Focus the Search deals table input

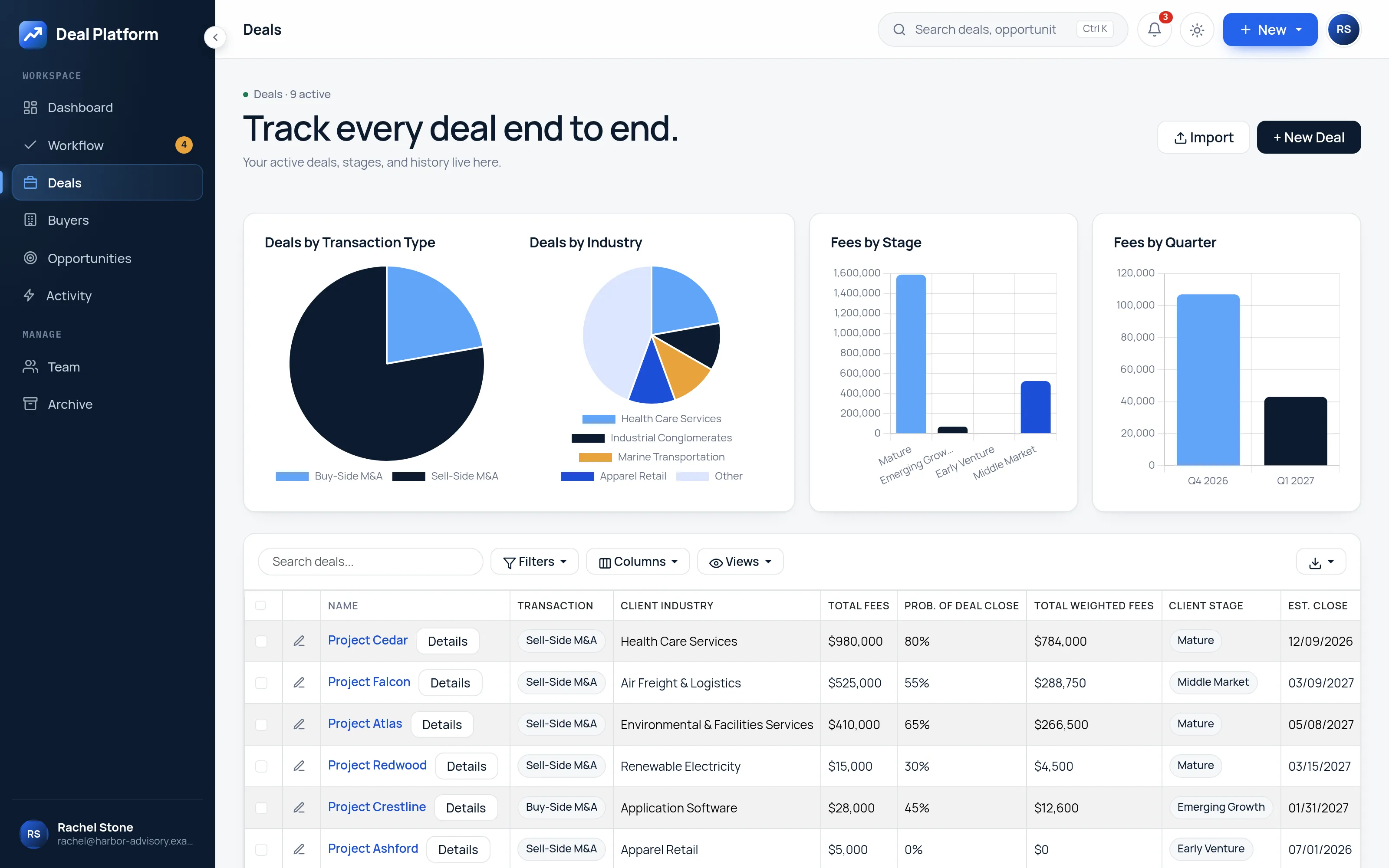tap(370, 562)
